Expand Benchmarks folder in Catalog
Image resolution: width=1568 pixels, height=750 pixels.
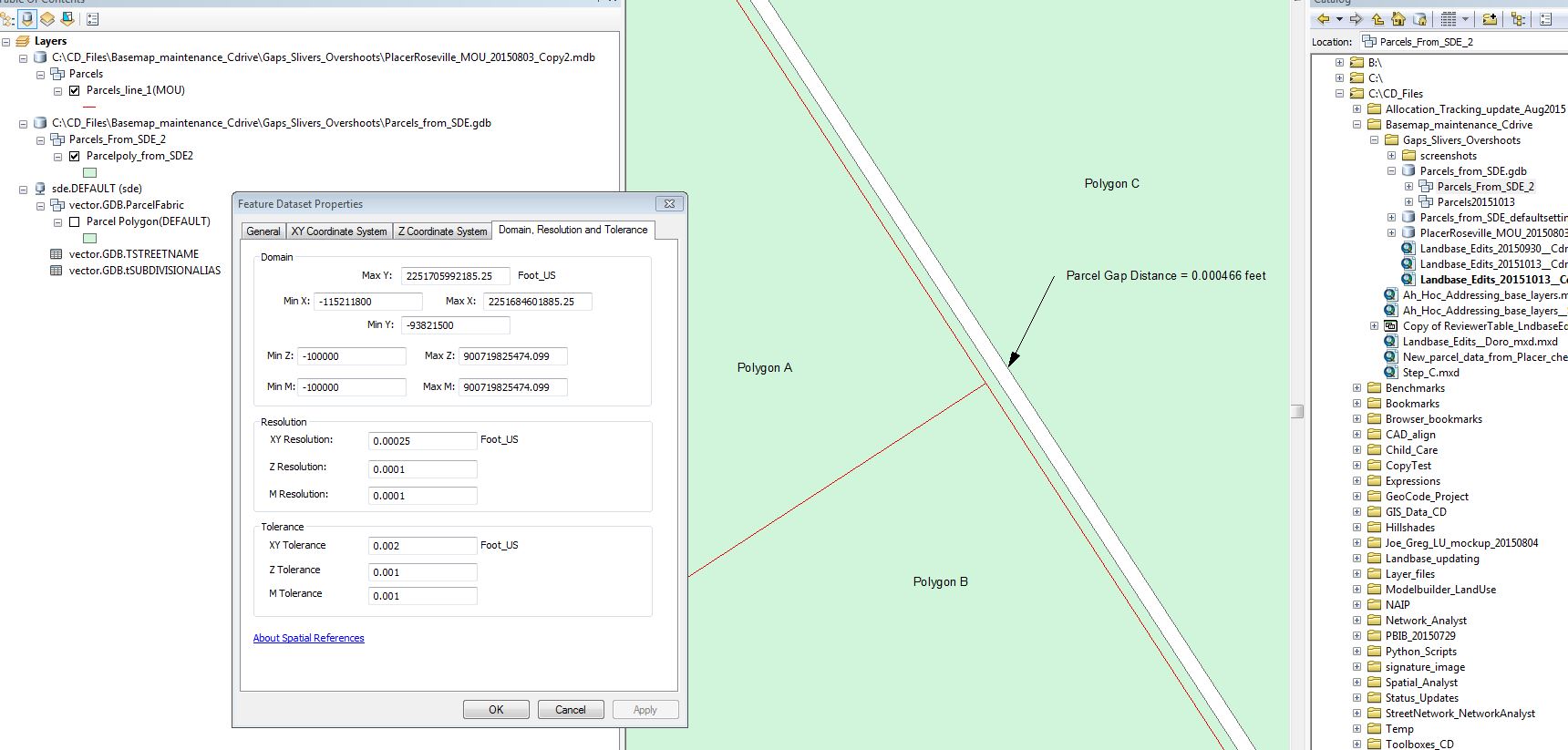pos(1357,388)
